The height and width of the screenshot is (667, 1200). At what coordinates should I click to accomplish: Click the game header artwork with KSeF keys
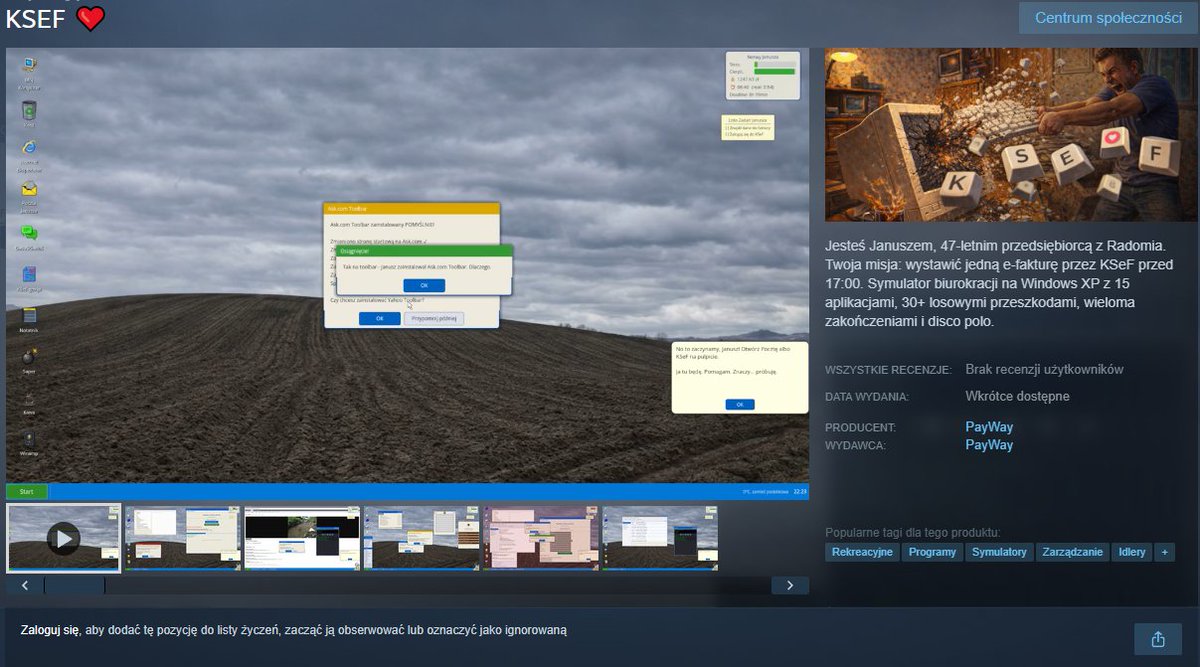pyautogui.click(x=1008, y=134)
